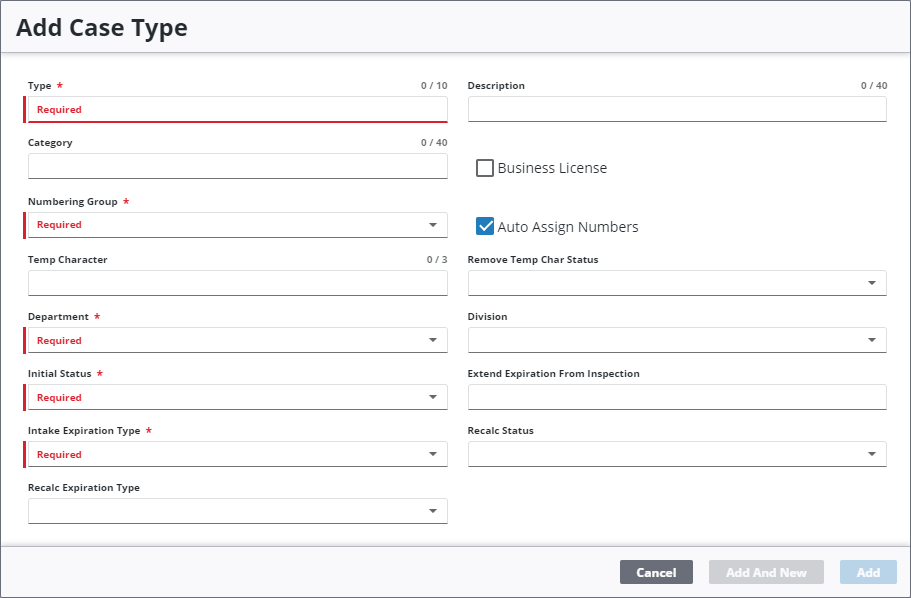Image resolution: width=911 pixels, height=598 pixels.
Task: Expand the Department dropdown list
Action: click(237, 341)
